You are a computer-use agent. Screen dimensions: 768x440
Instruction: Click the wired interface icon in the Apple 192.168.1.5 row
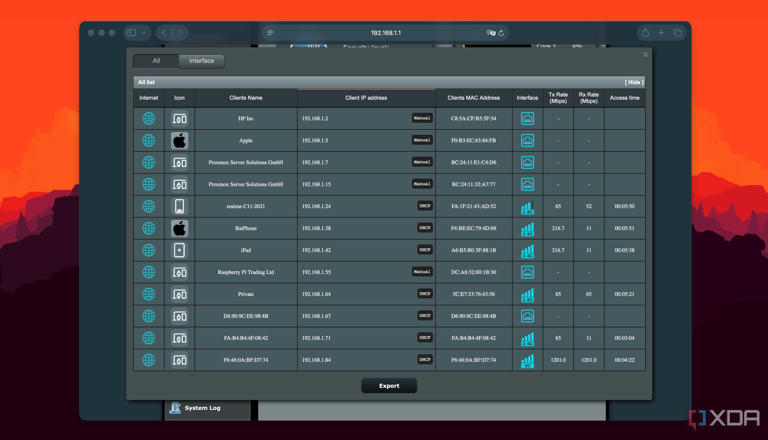[x=527, y=140]
